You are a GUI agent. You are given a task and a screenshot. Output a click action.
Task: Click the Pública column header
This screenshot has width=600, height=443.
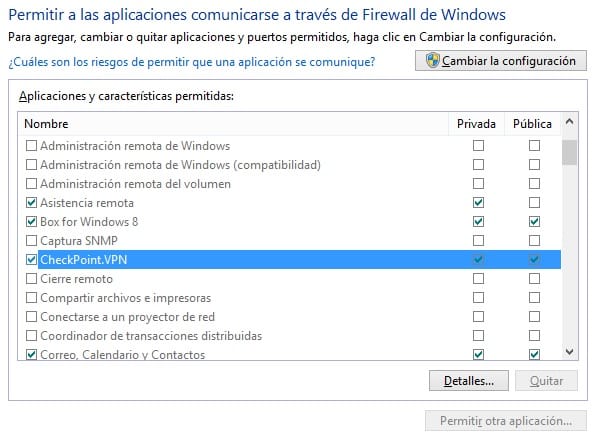point(532,124)
